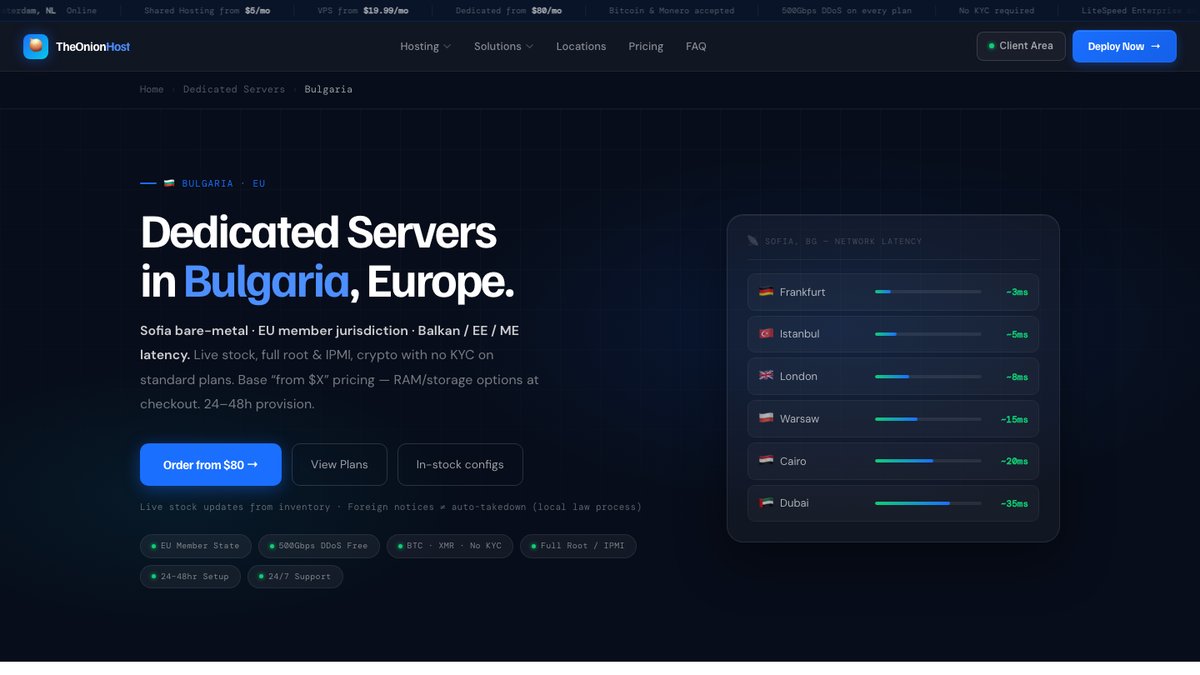Go to Home breadcrumb link

click(x=152, y=89)
